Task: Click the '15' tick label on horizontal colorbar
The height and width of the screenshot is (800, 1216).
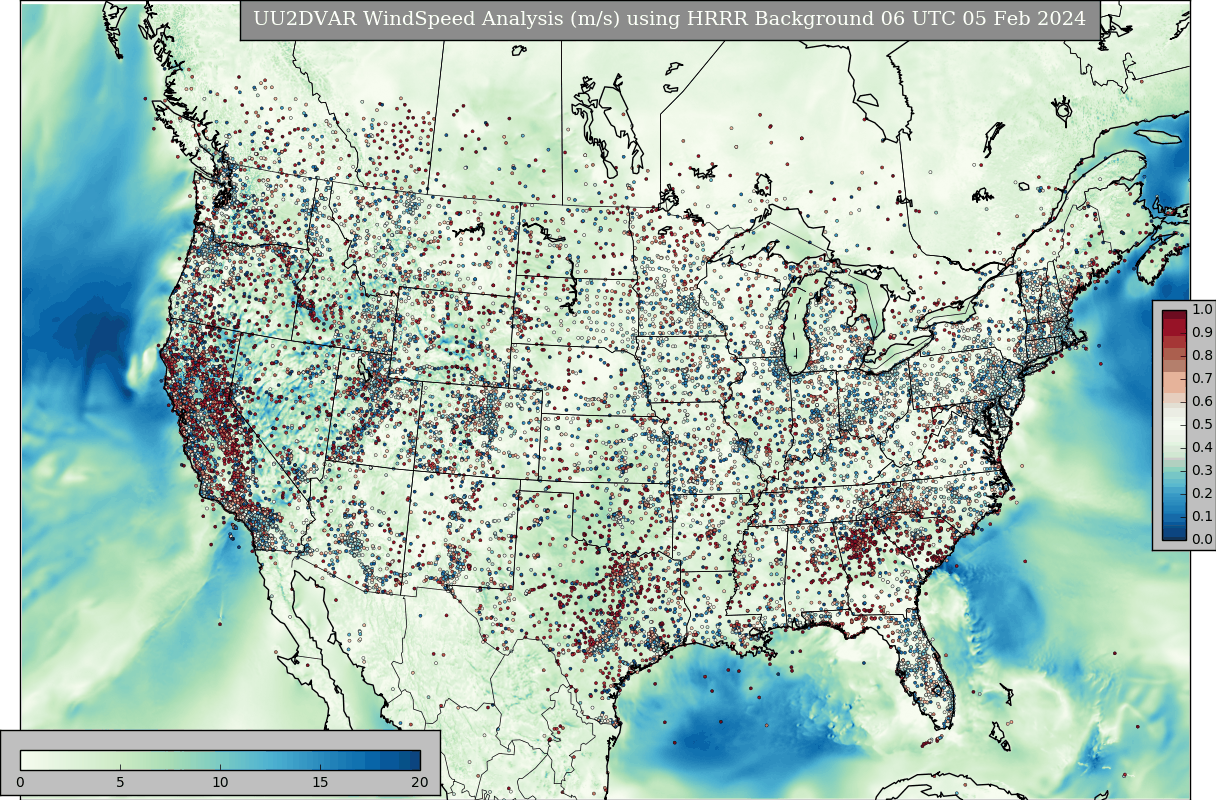Action: coord(320,782)
